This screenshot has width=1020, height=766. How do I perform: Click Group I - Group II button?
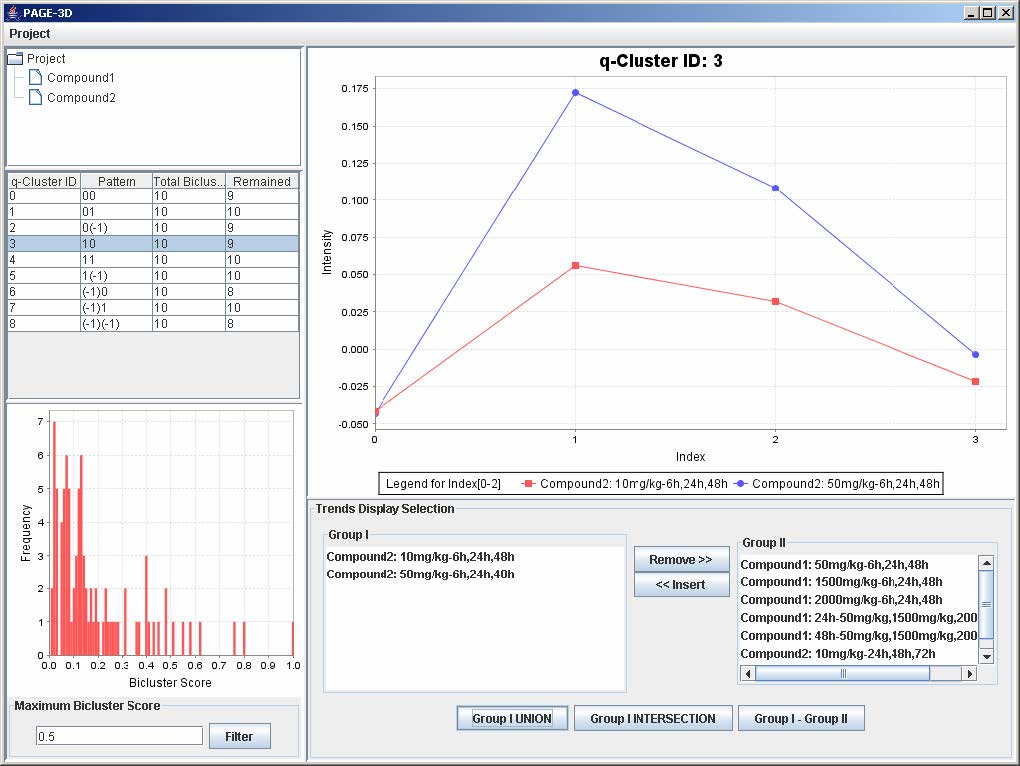(x=800, y=718)
